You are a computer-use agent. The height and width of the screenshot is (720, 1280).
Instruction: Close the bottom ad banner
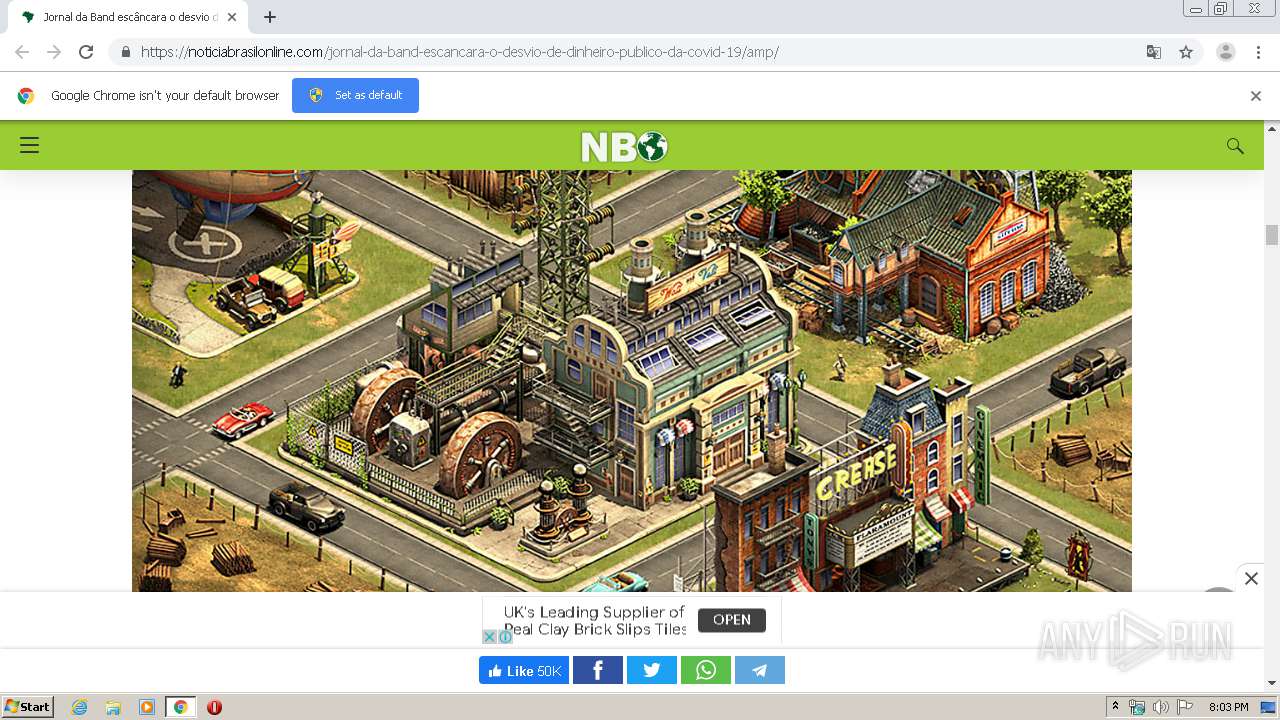pos(1251,578)
